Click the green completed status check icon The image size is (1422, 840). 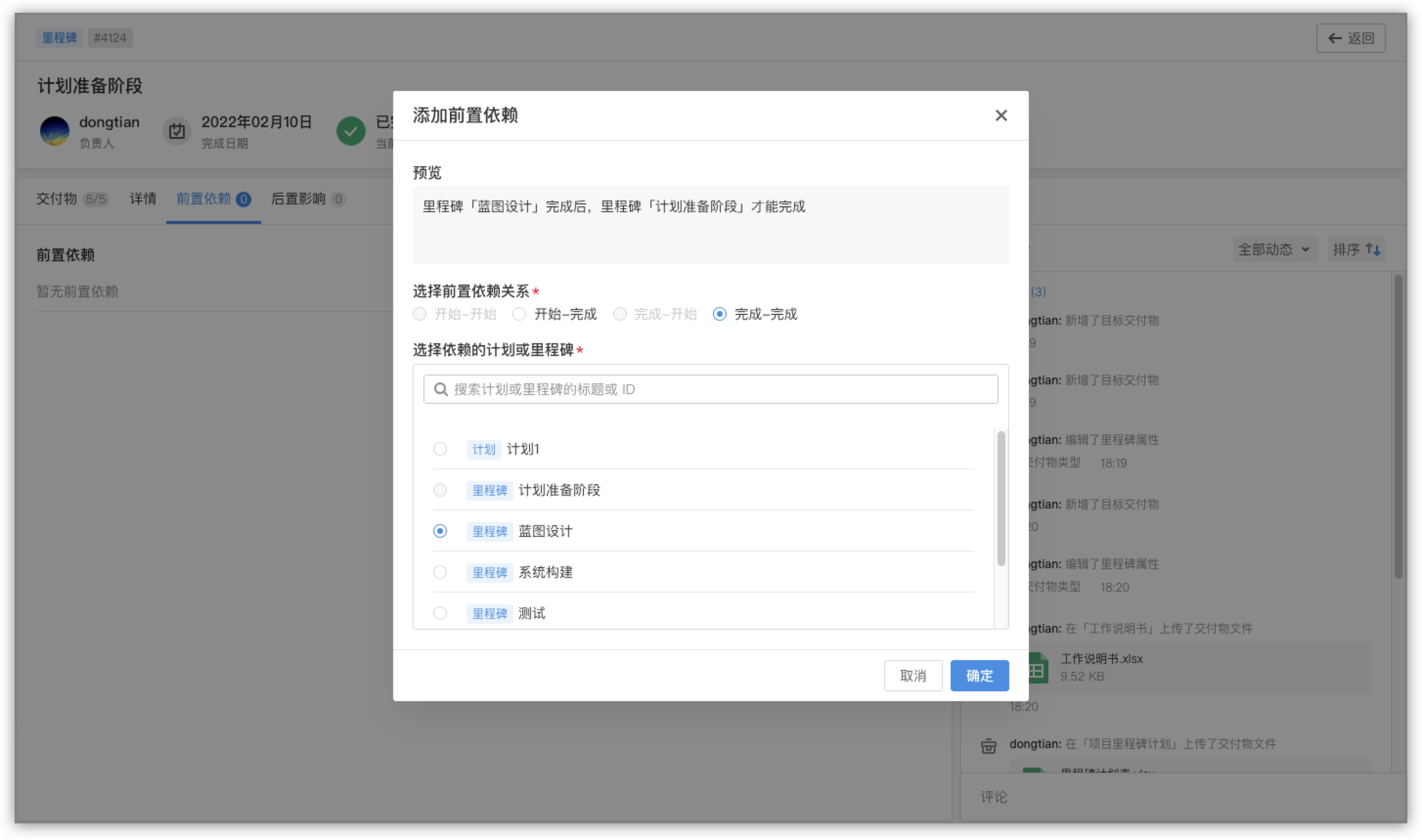pos(352,131)
